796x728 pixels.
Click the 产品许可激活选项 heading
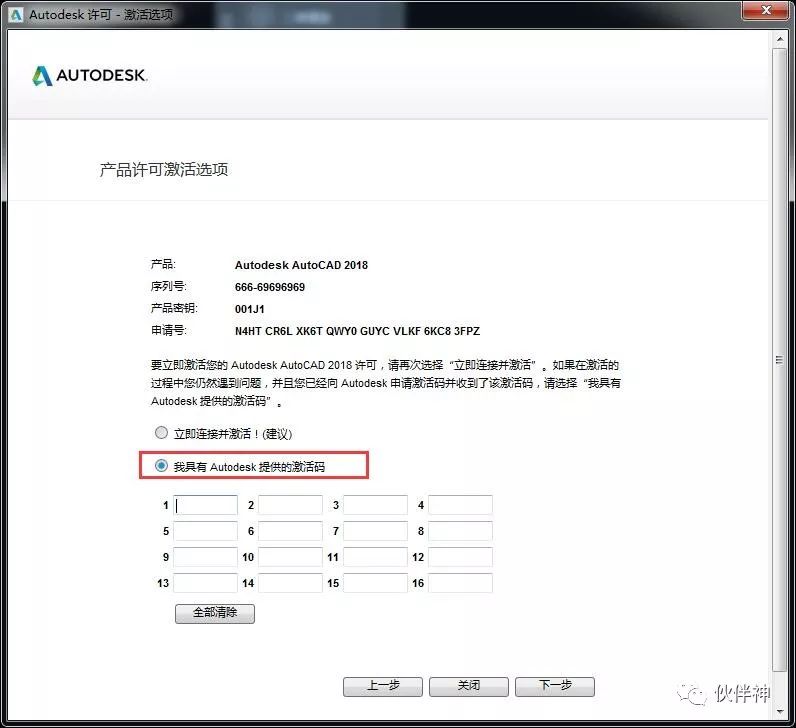coord(163,169)
